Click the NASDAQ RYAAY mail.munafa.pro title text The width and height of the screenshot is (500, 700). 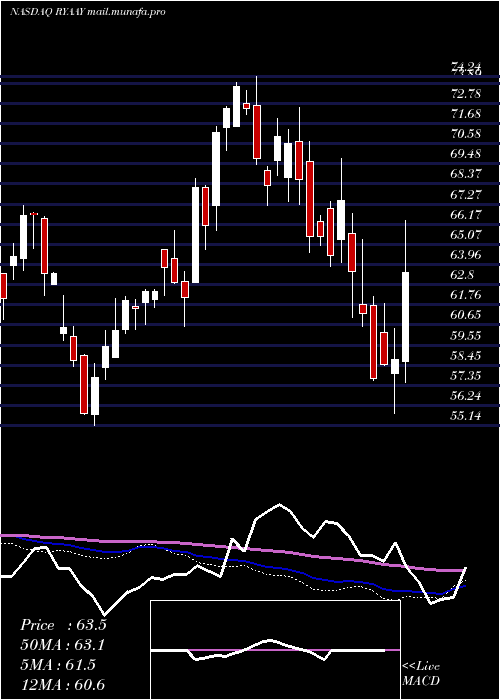88,12
